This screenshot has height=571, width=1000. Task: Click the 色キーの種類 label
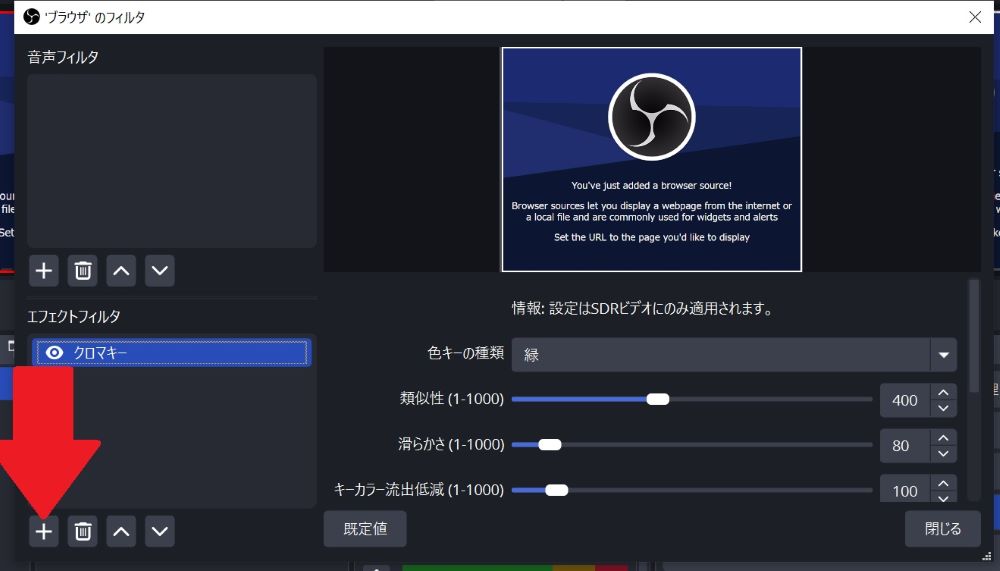coord(466,353)
